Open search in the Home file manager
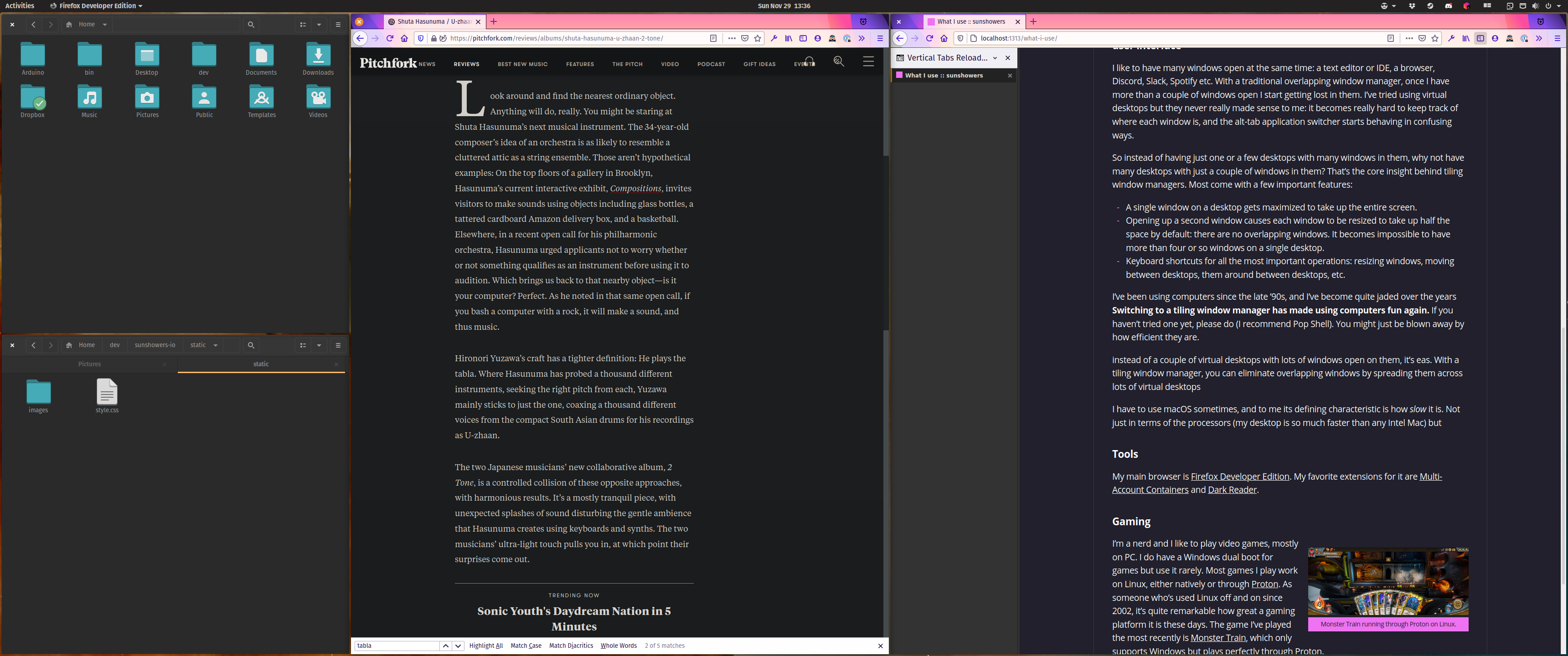The height and width of the screenshot is (656, 1568). point(251,25)
